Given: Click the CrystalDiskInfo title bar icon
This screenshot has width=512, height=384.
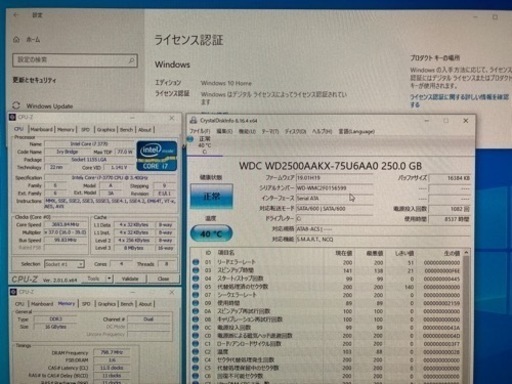Looking at the screenshot, I should pyautogui.click(x=193, y=120).
